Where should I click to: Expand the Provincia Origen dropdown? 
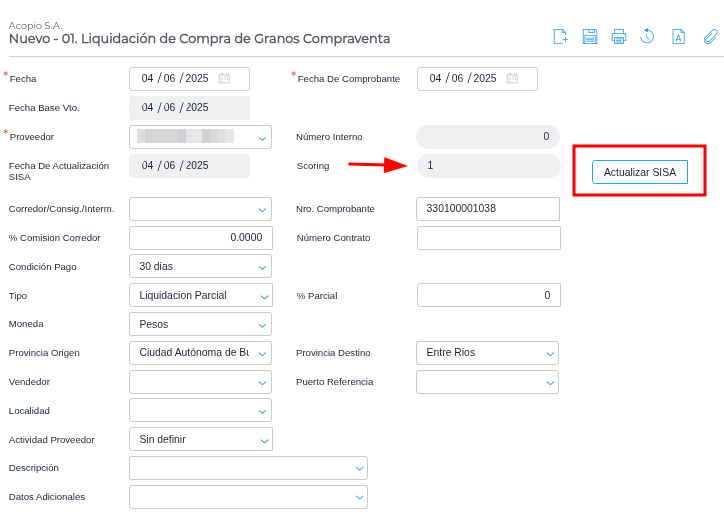tap(262, 353)
